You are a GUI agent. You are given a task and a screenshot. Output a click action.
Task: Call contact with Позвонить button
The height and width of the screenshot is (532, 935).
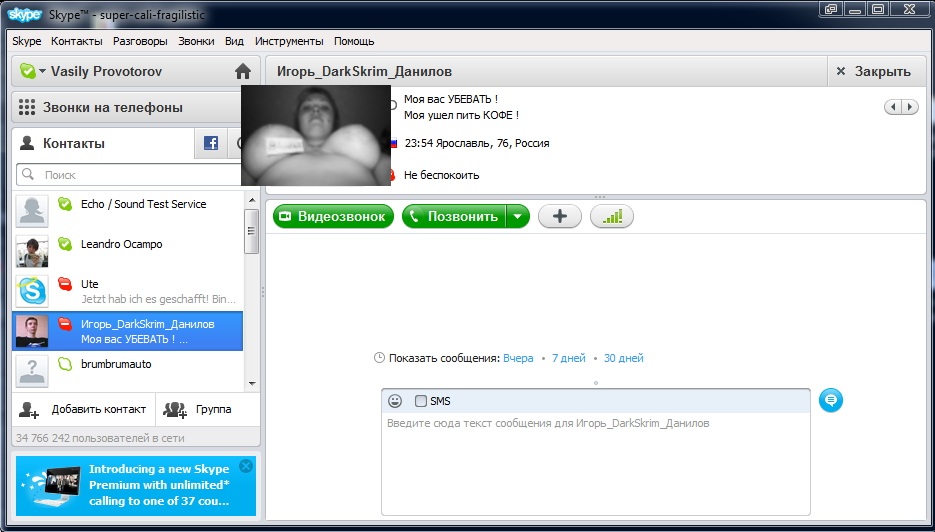click(454, 216)
